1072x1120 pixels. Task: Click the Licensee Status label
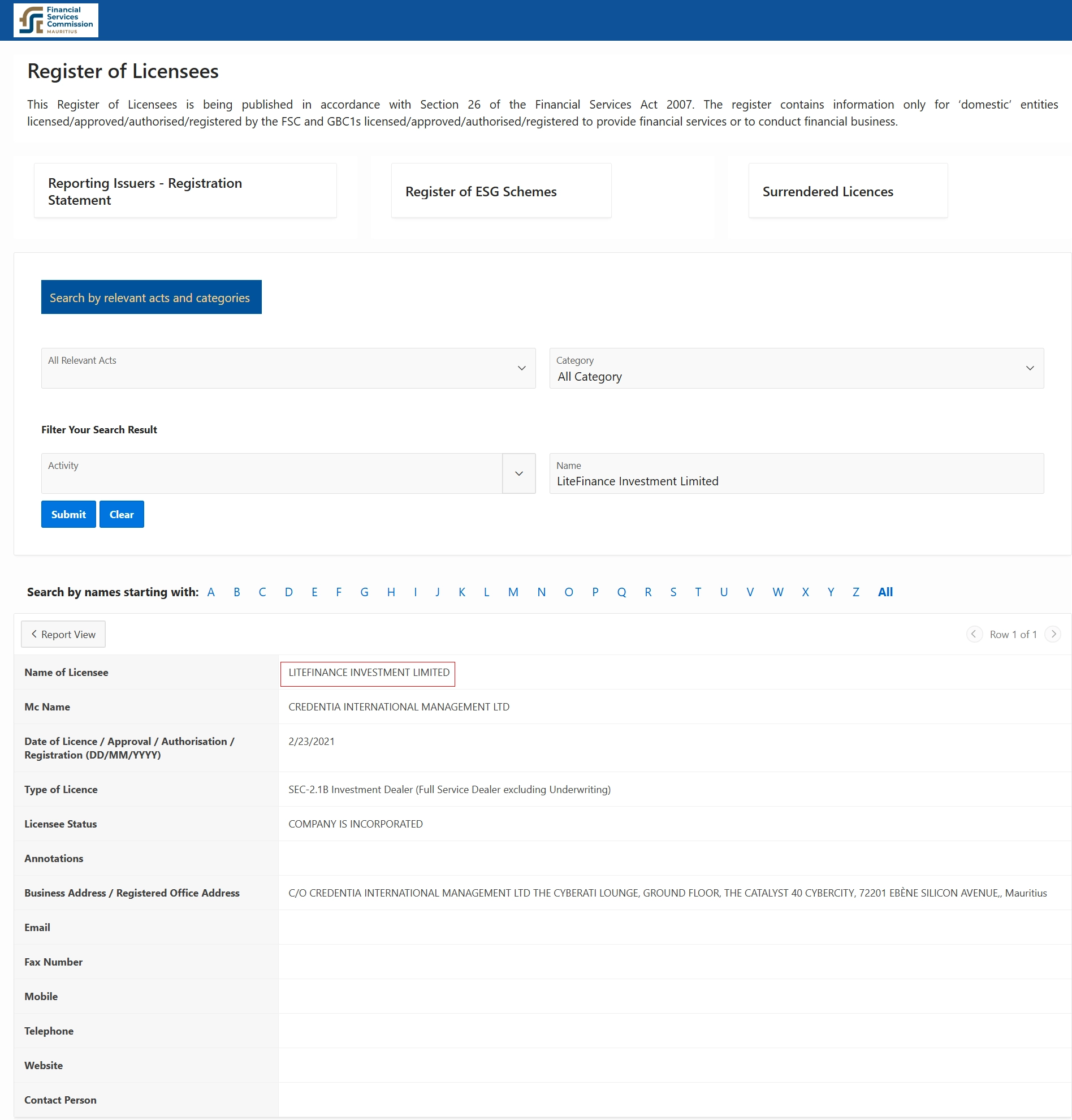[60, 824]
